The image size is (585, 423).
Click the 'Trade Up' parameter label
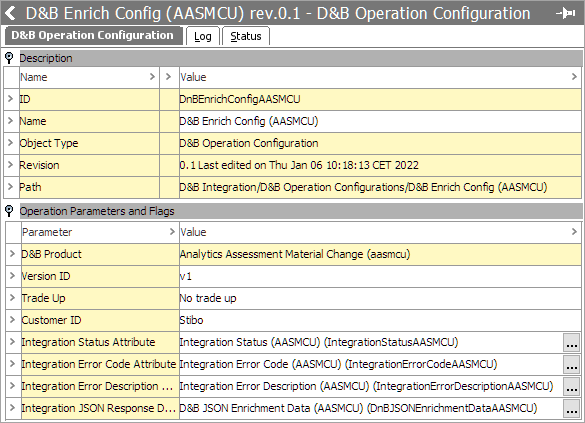[x=43, y=298]
